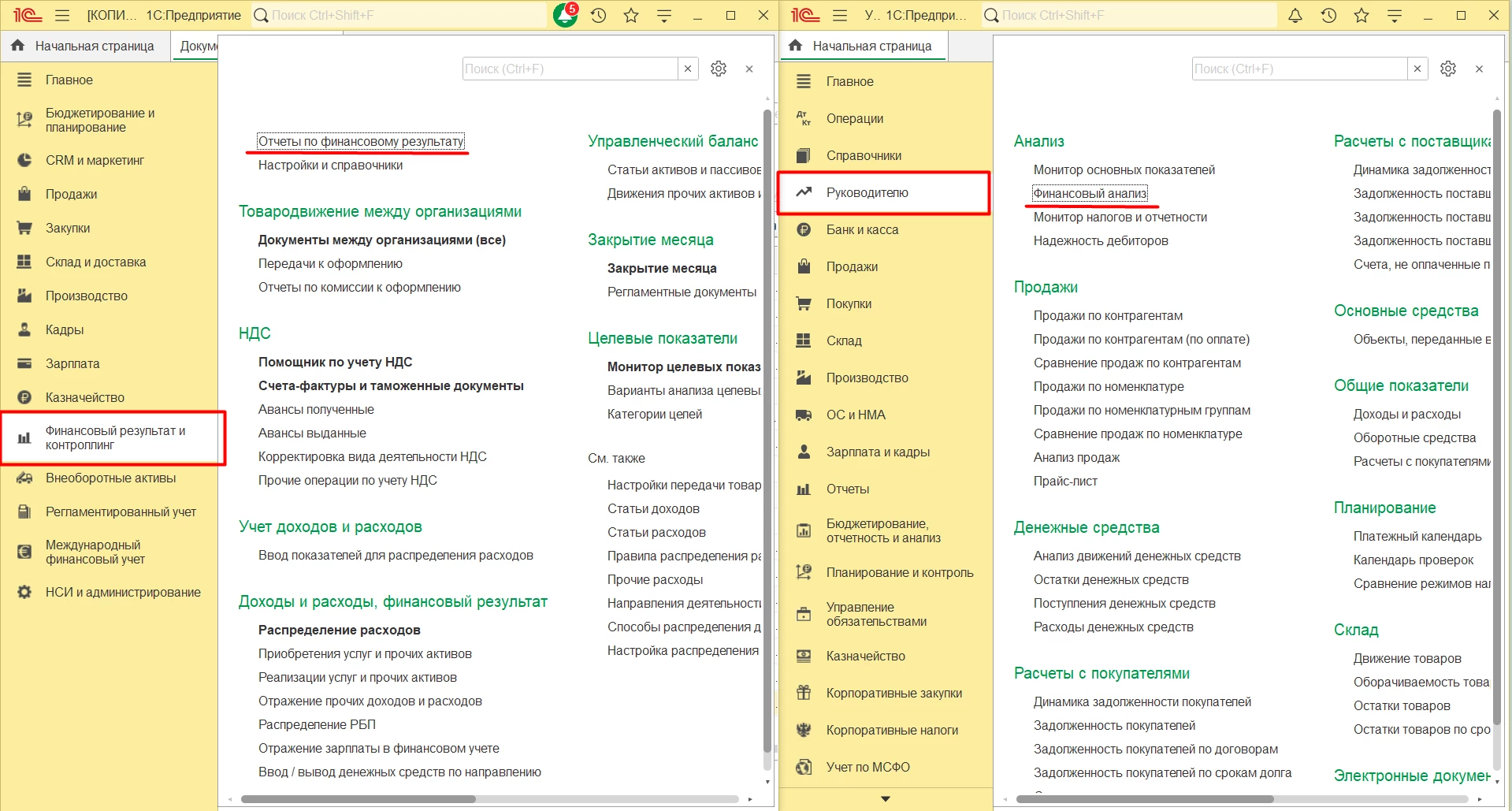This screenshot has width=1512, height=811.
Task: Open Монитор основных показателей link
Action: tap(1124, 169)
